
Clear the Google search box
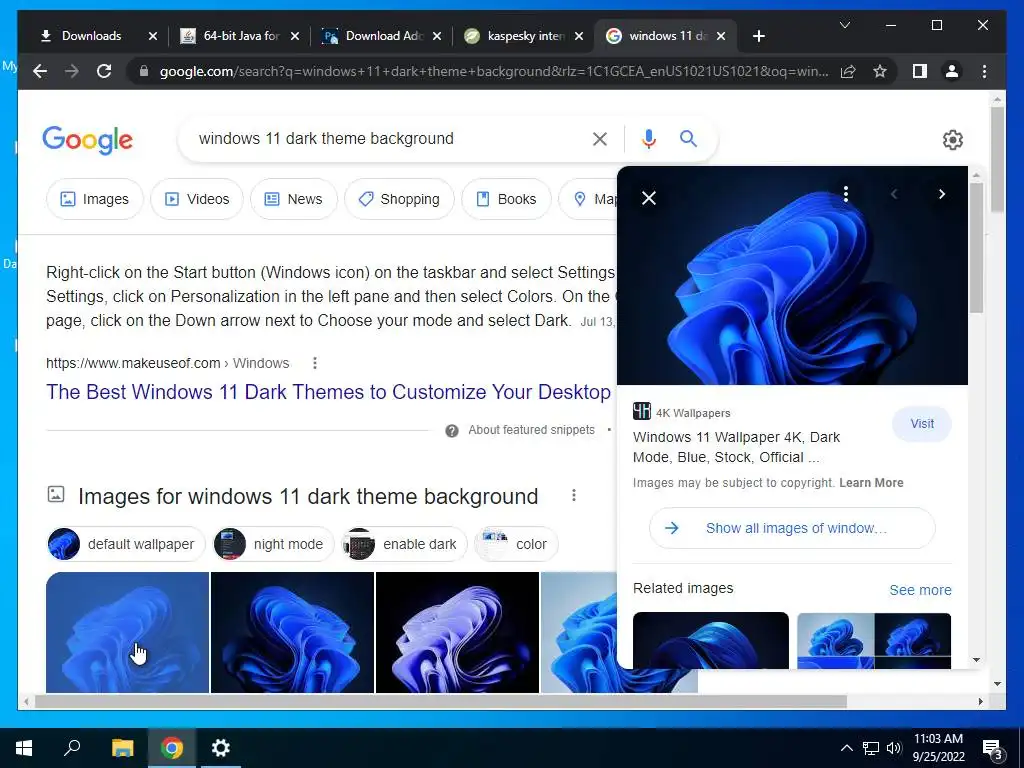tap(600, 138)
